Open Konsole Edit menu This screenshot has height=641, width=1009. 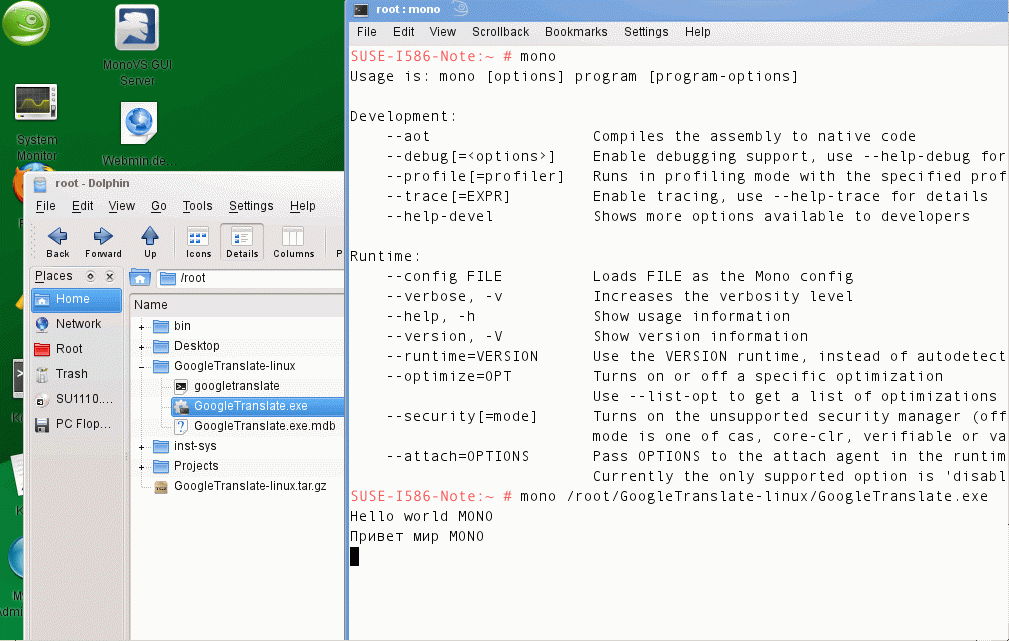coord(403,32)
